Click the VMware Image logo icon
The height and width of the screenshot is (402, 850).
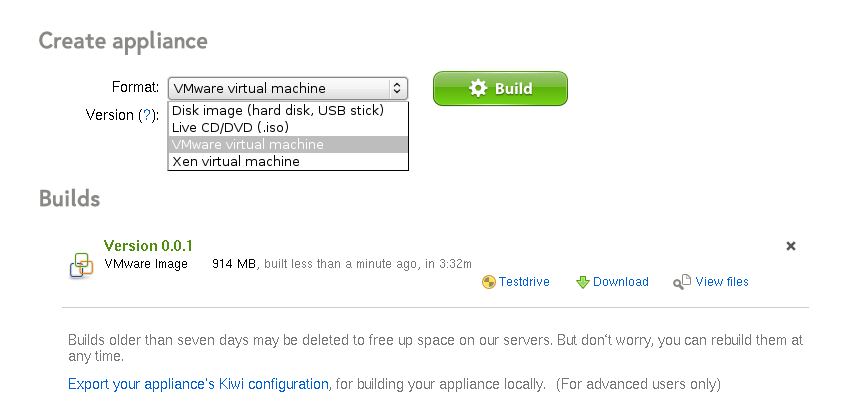pyautogui.click(x=81, y=266)
